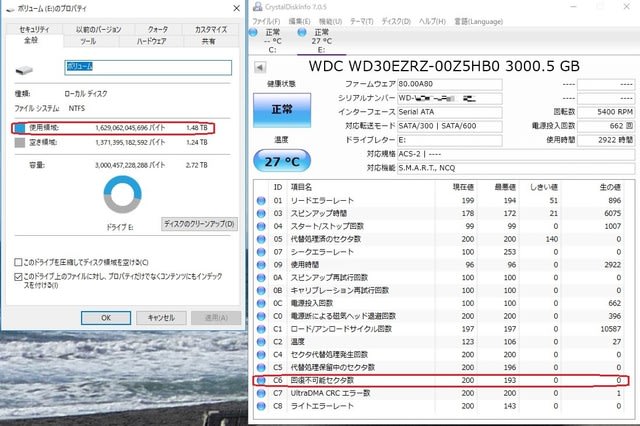Switch to the 共有 tab
Screen dimensions: 640x426
(208, 41)
